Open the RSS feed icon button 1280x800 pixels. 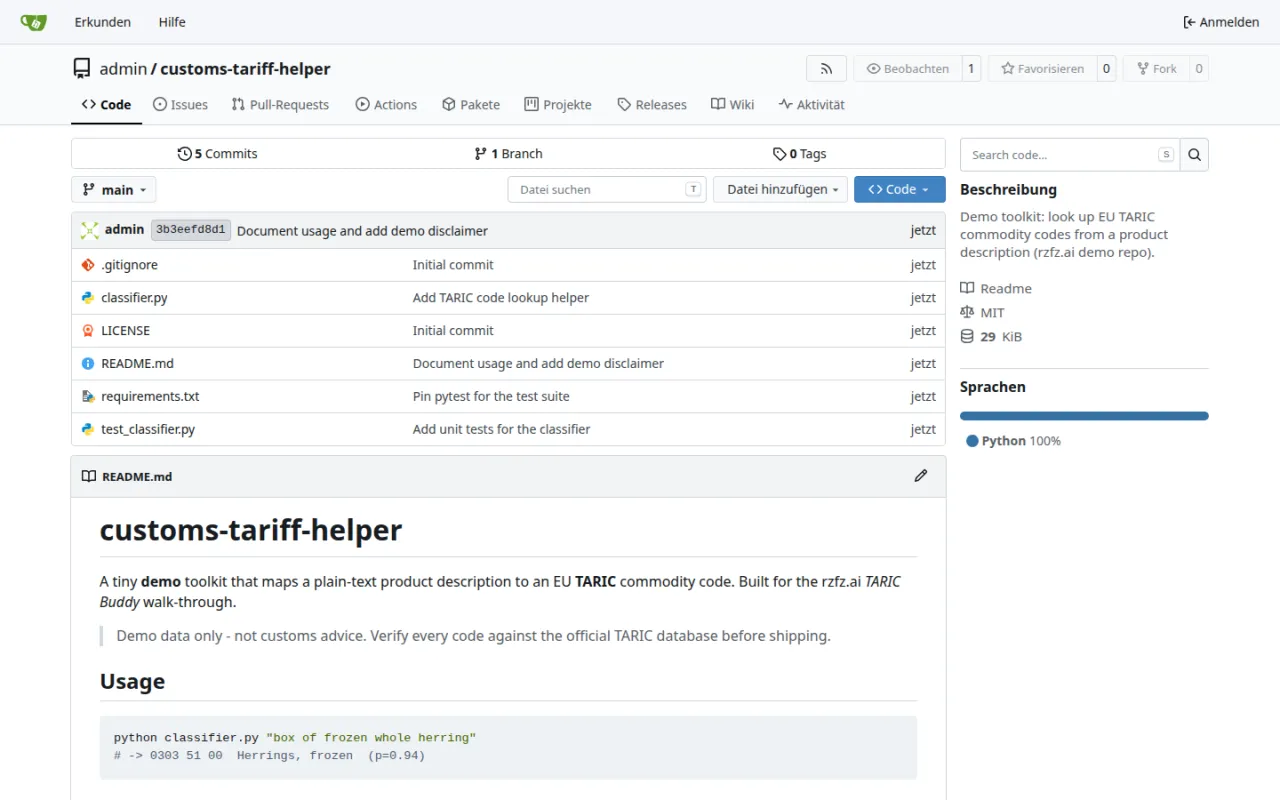pos(826,69)
